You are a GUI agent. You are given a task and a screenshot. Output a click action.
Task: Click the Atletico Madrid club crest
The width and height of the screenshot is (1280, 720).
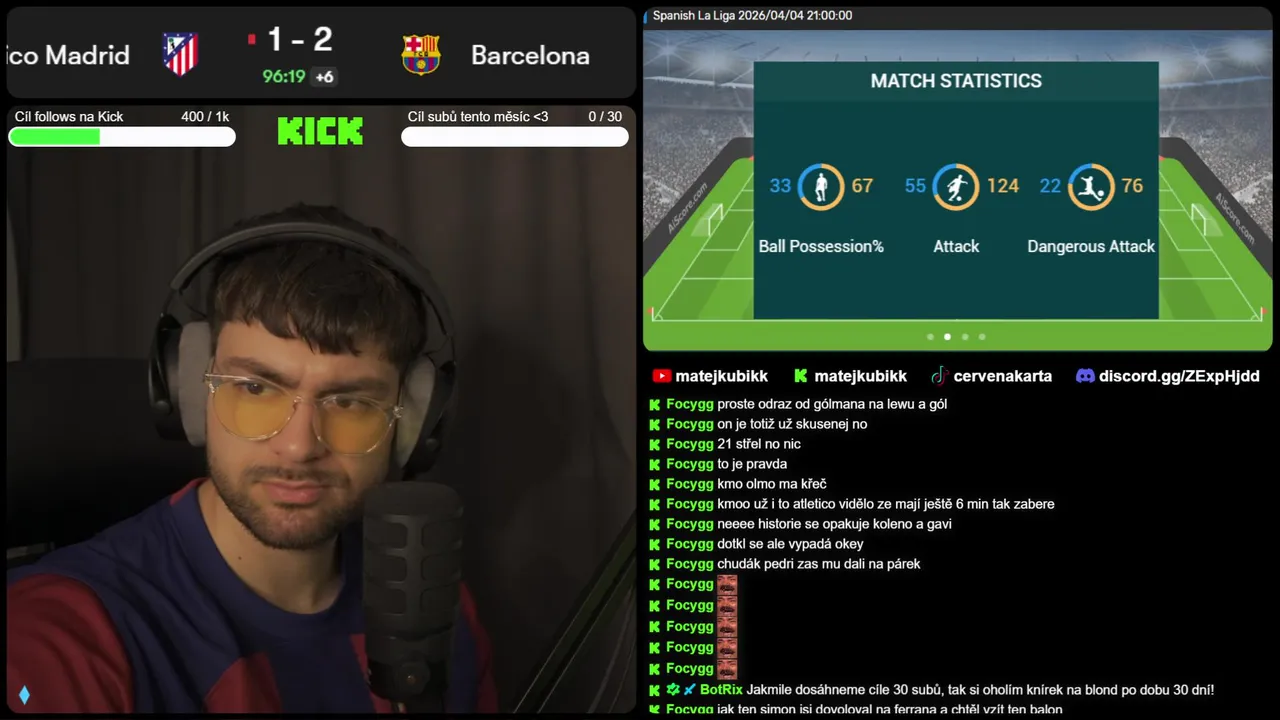181,54
